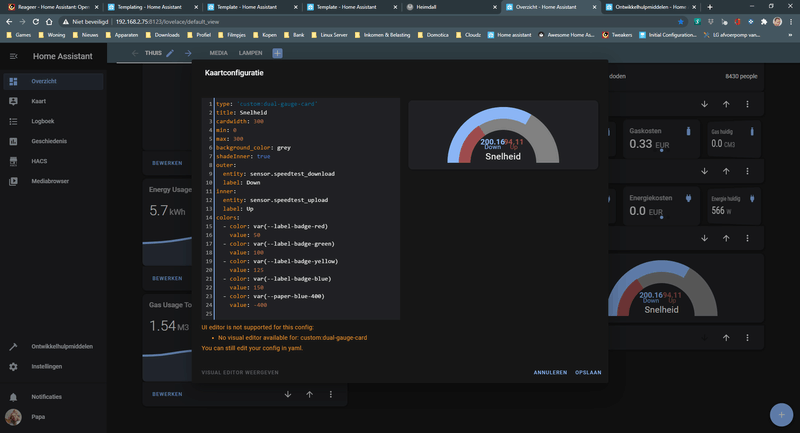Switch to Heimdall browser tab
The width and height of the screenshot is (800, 433).
point(452,7)
